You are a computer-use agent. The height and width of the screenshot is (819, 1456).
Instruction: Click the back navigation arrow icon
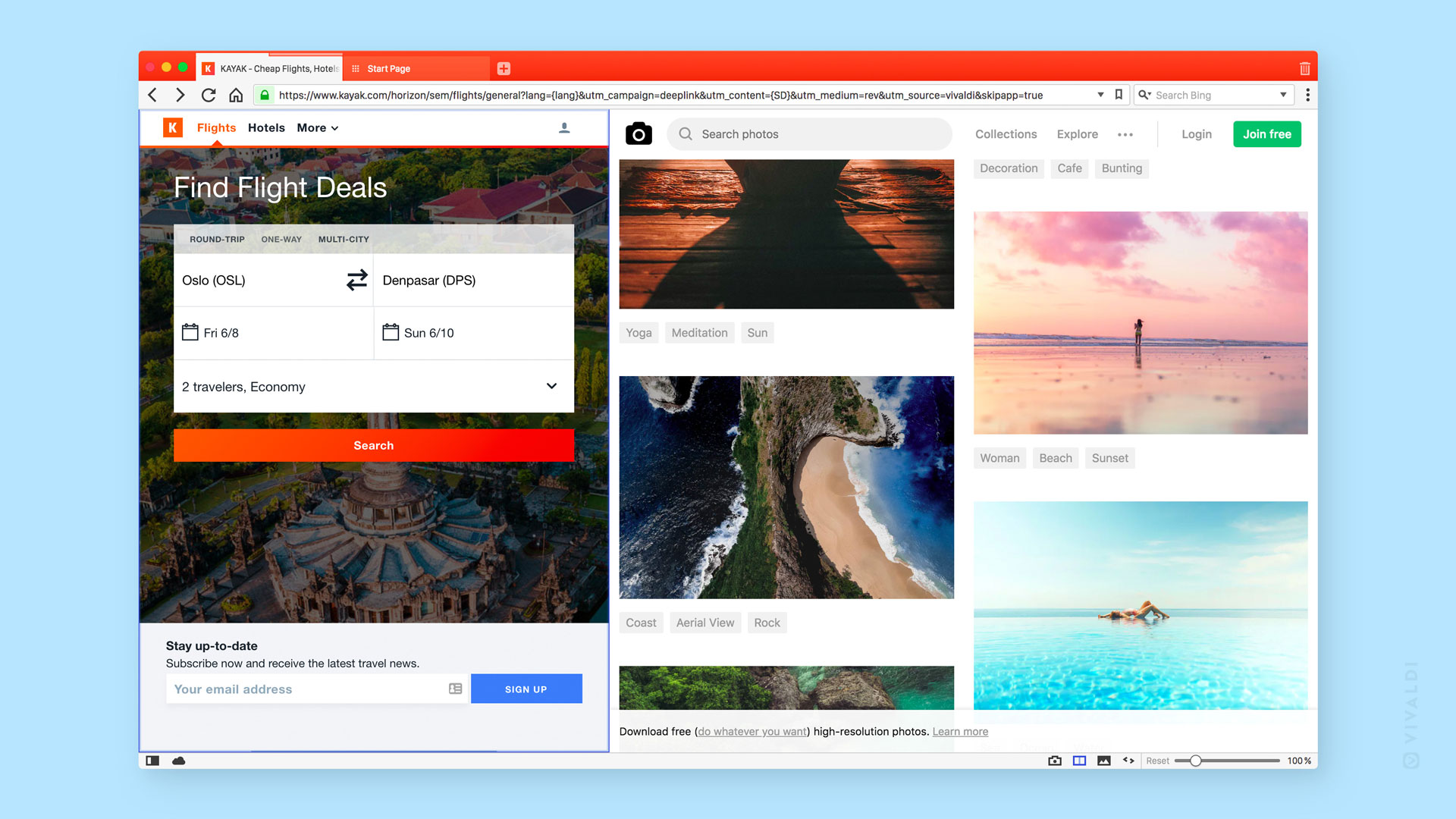click(x=154, y=94)
